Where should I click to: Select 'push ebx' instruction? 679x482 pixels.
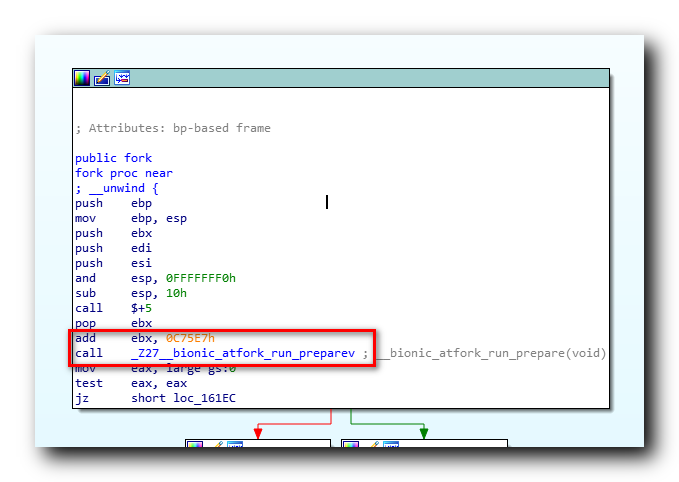pos(113,233)
